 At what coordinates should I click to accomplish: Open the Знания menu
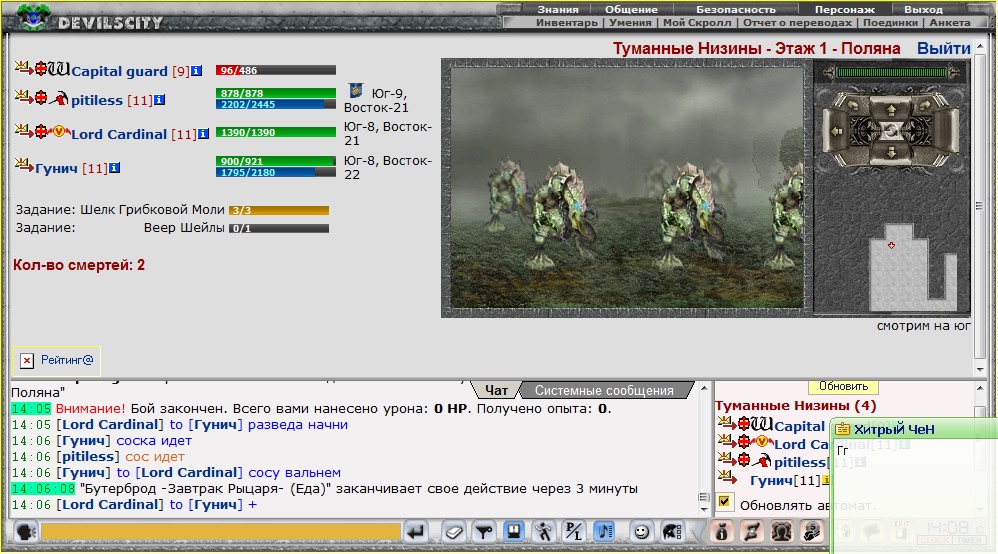[558, 10]
